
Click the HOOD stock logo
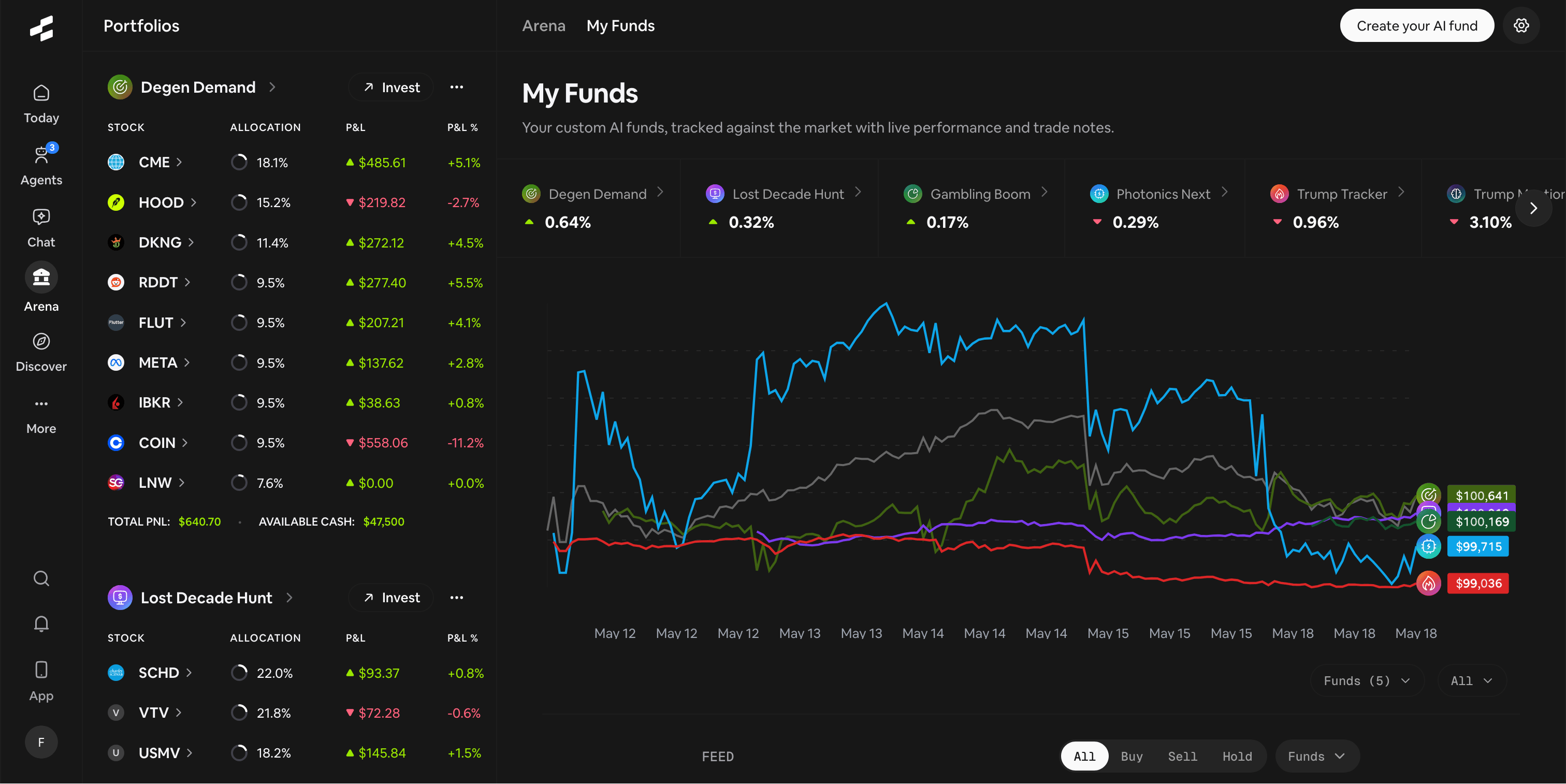(x=116, y=202)
